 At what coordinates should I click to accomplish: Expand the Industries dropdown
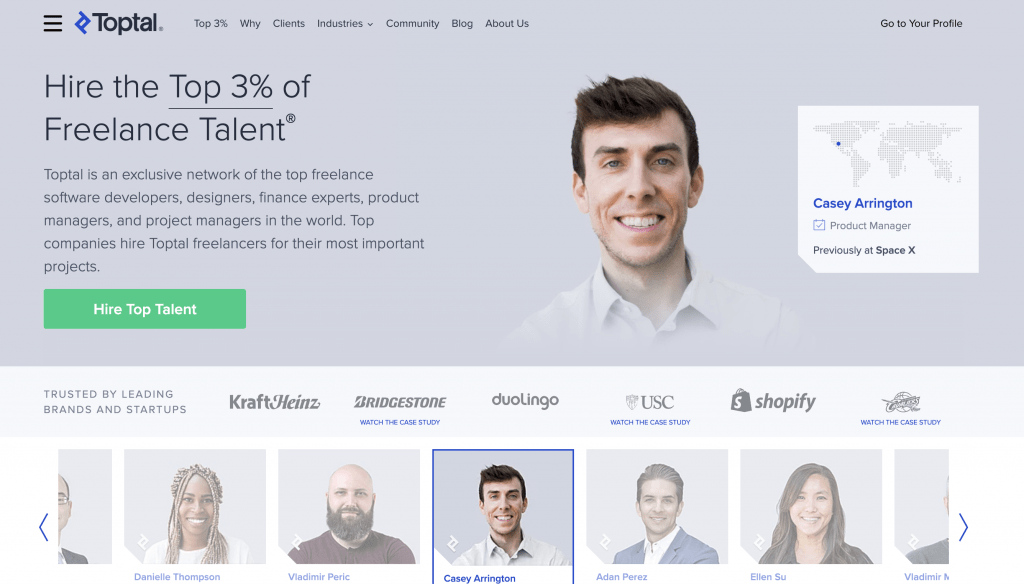(345, 24)
